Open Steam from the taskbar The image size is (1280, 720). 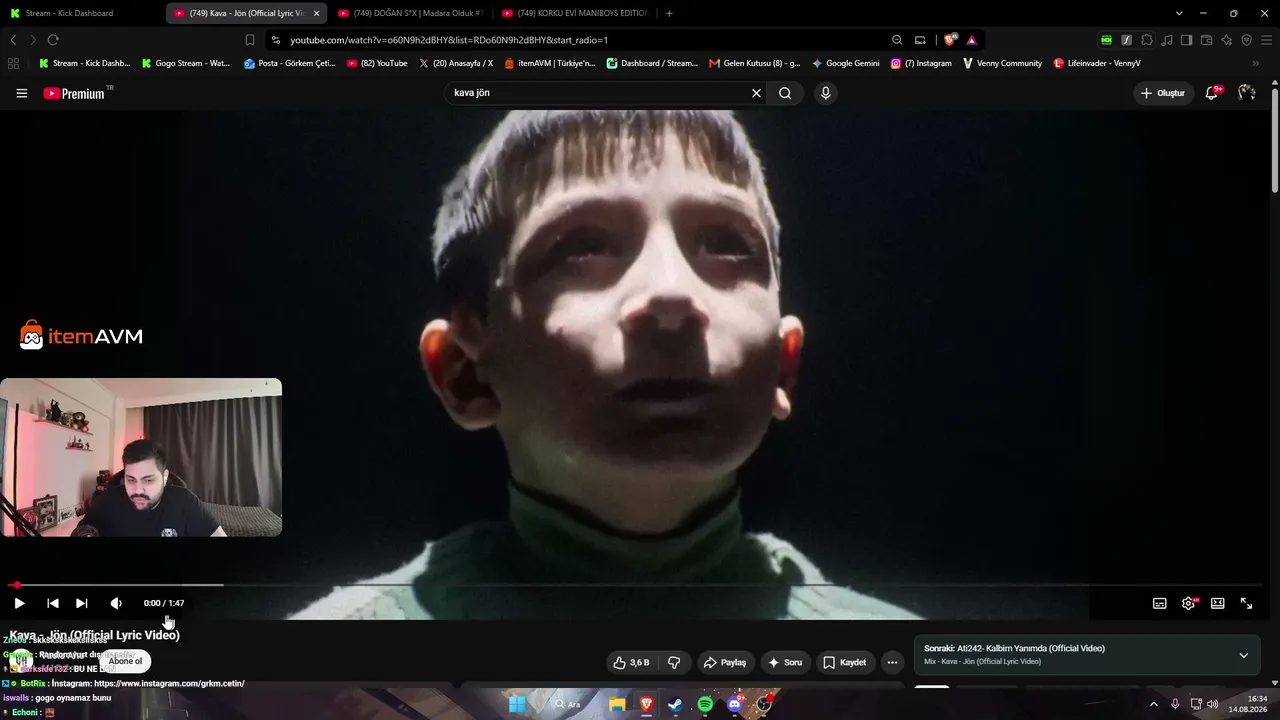(675, 704)
